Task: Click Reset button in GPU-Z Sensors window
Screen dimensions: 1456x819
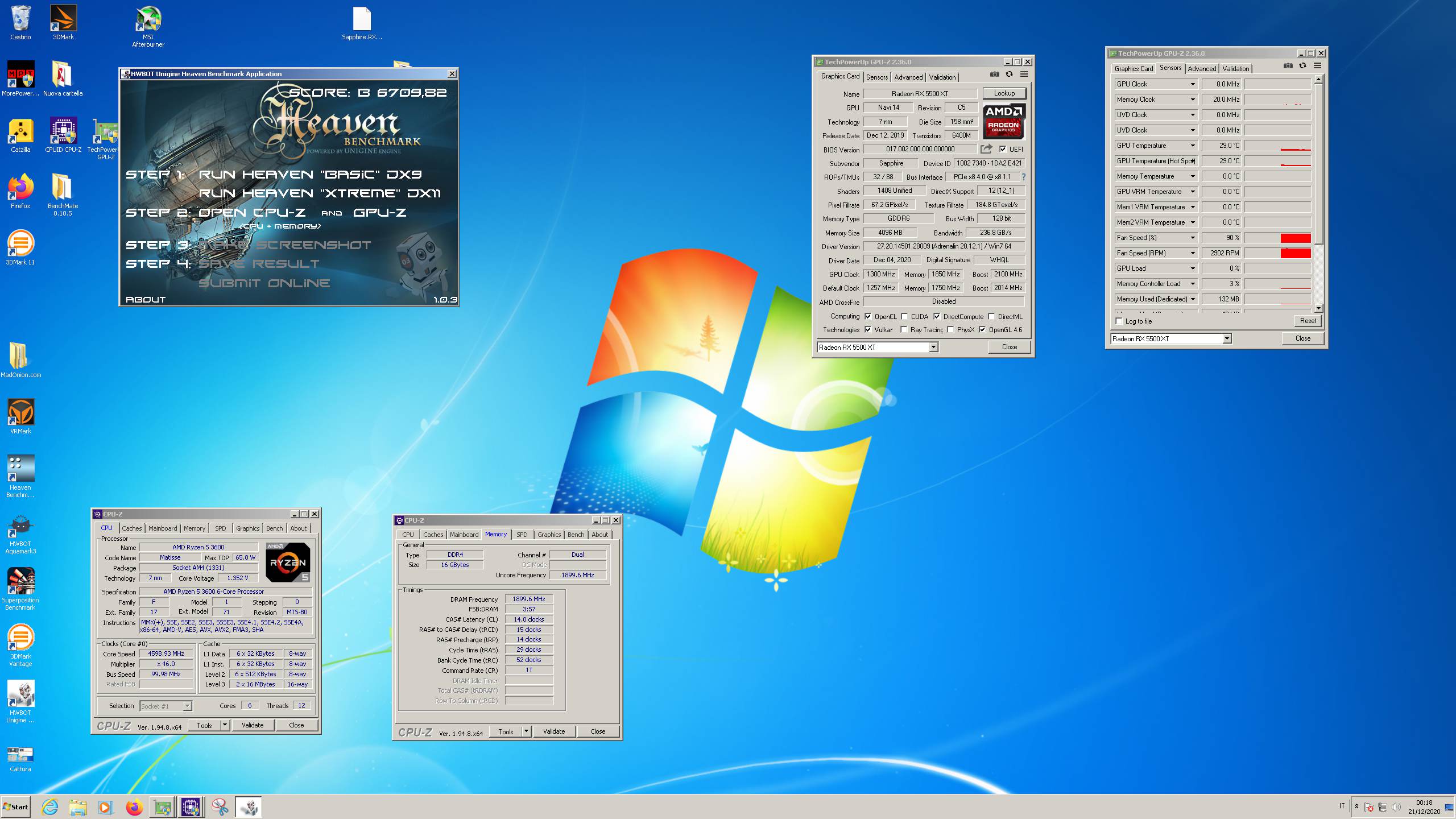Action: click(x=1308, y=320)
